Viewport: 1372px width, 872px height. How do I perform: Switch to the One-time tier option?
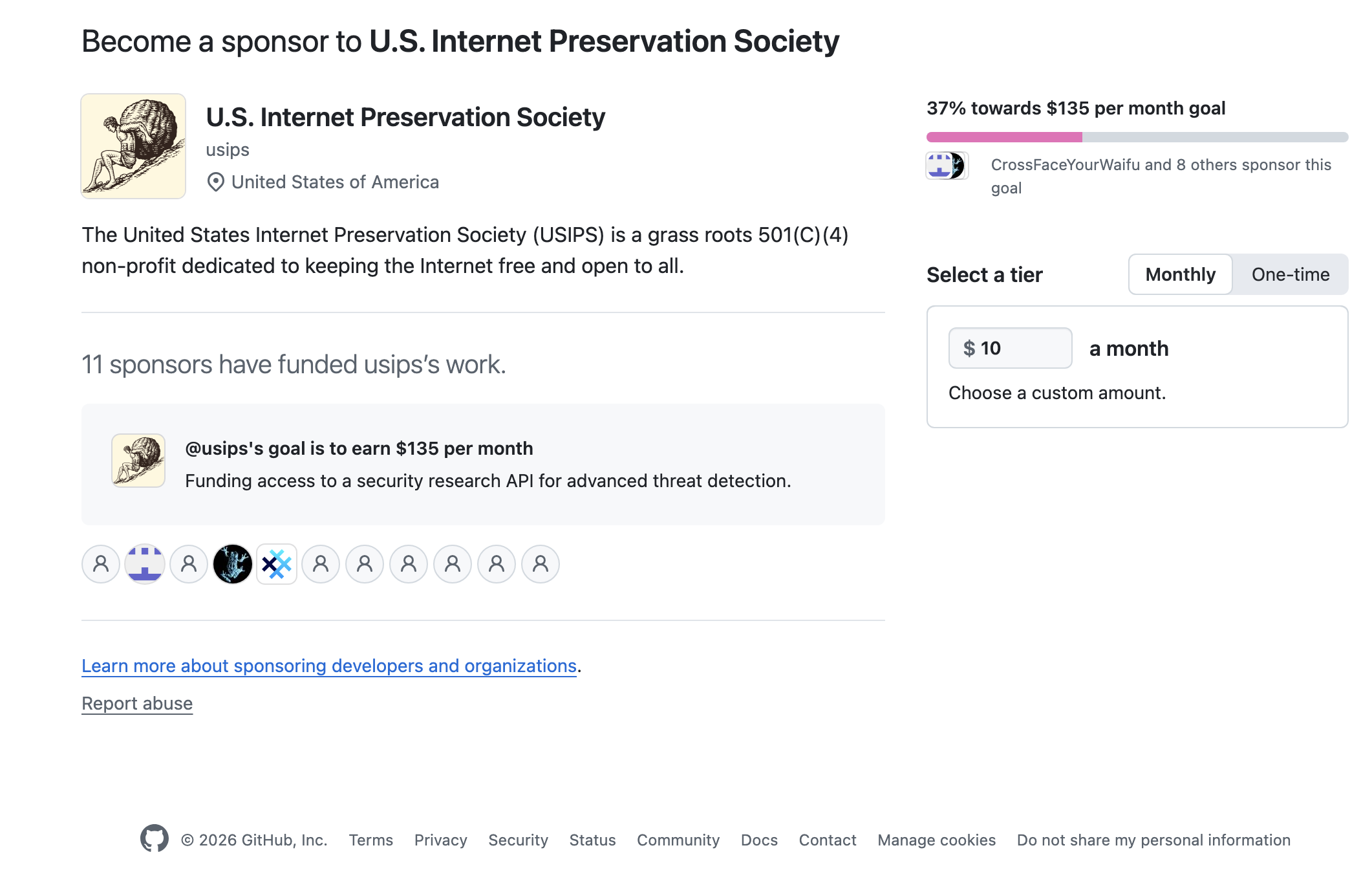[1290, 274]
